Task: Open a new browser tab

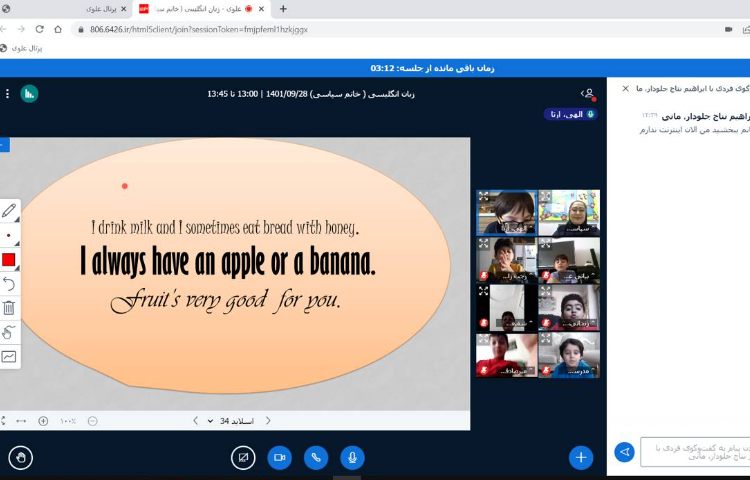Action: tap(283, 8)
